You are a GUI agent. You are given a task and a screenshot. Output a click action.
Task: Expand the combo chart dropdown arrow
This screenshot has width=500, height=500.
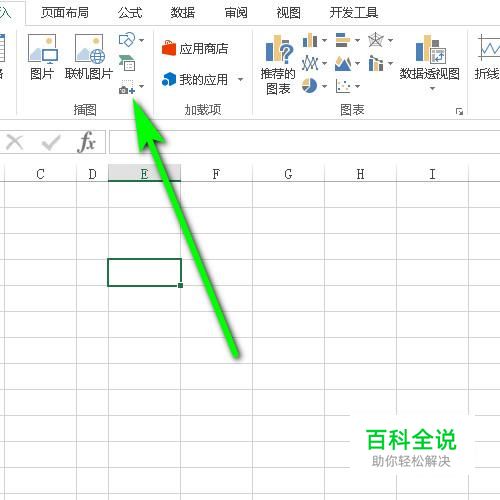click(x=390, y=63)
